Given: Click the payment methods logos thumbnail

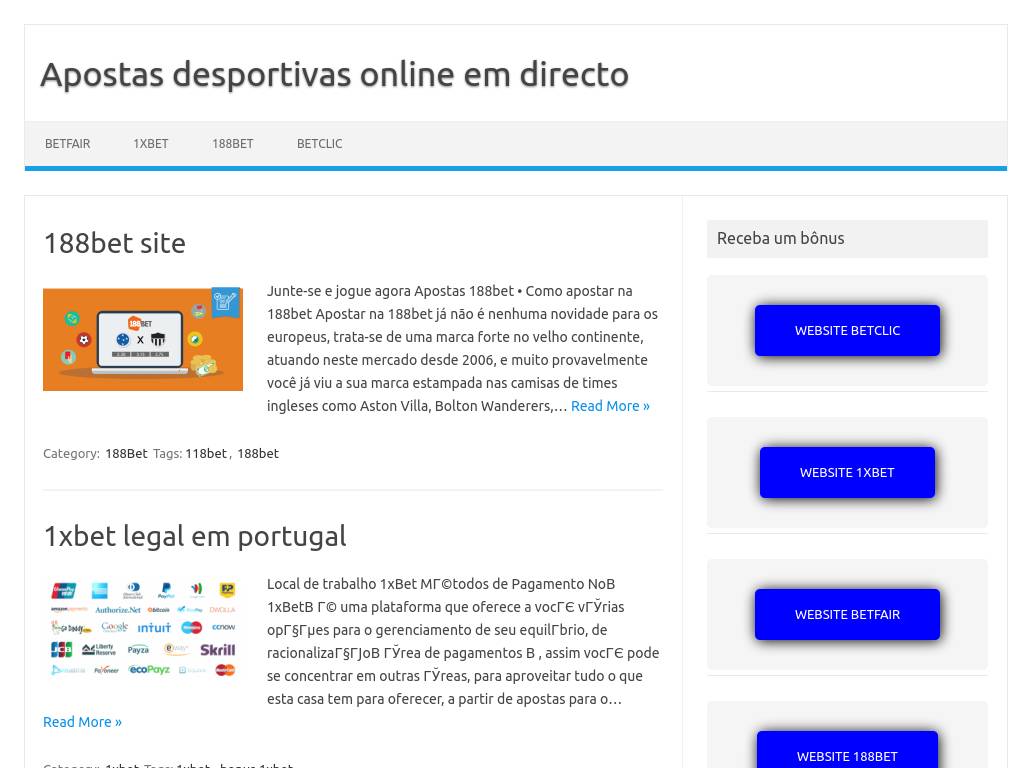Looking at the screenshot, I should point(143,629).
